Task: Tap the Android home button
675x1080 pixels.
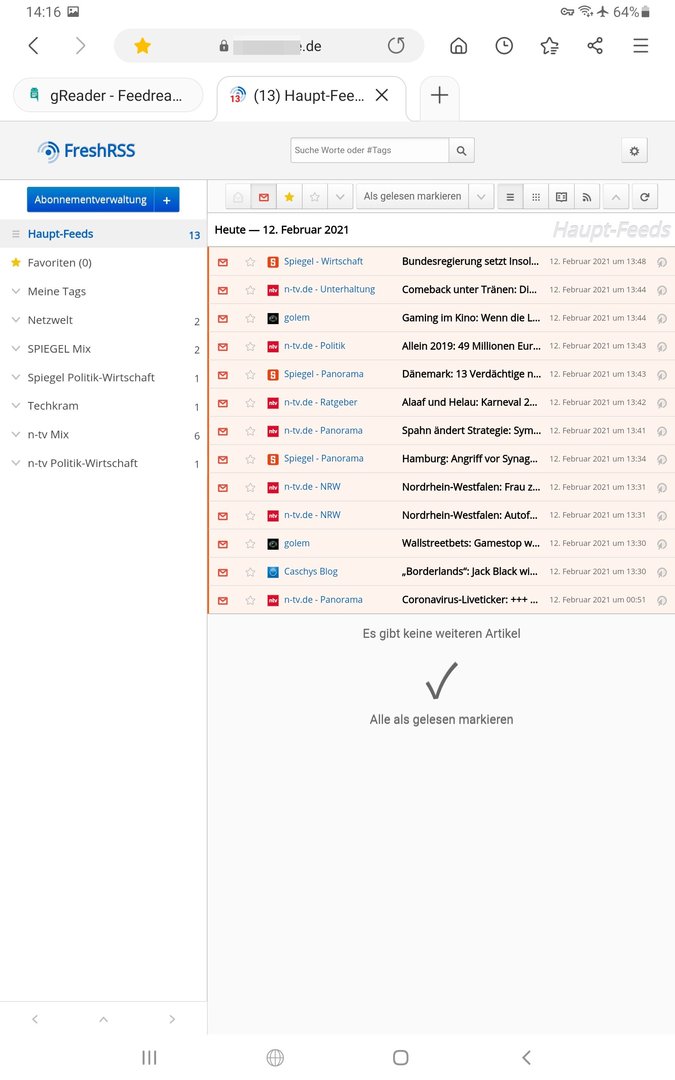Action: (401, 1057)
